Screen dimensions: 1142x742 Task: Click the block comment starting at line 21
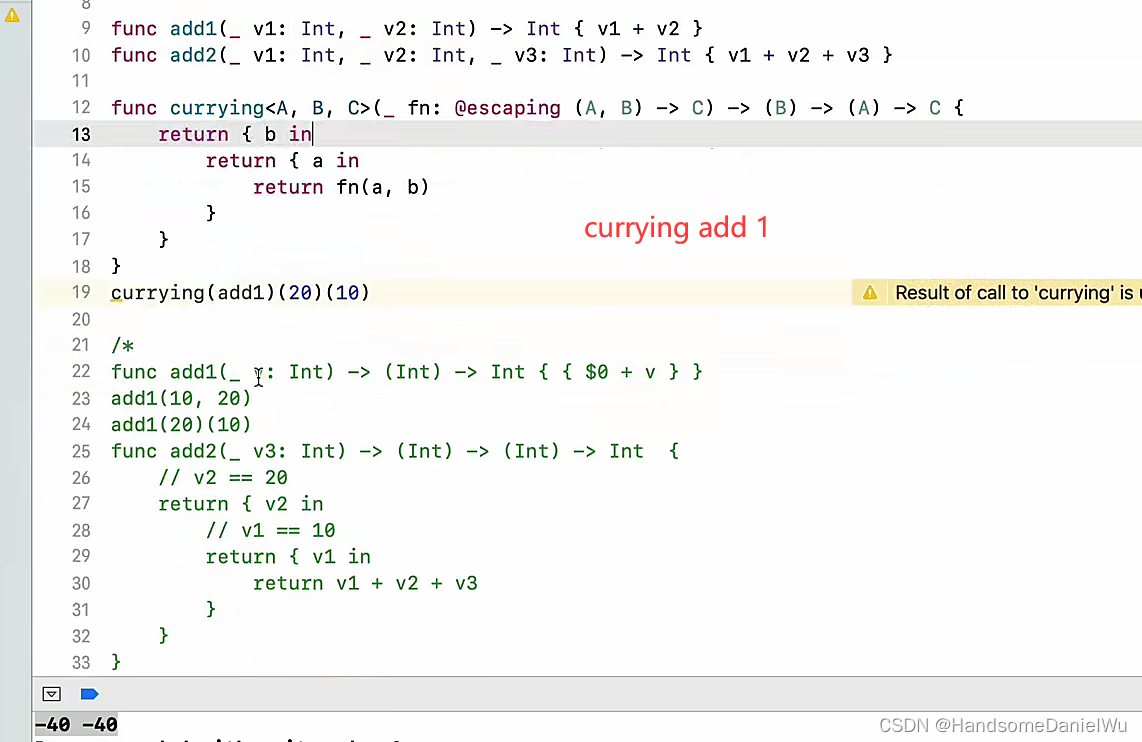120,345
